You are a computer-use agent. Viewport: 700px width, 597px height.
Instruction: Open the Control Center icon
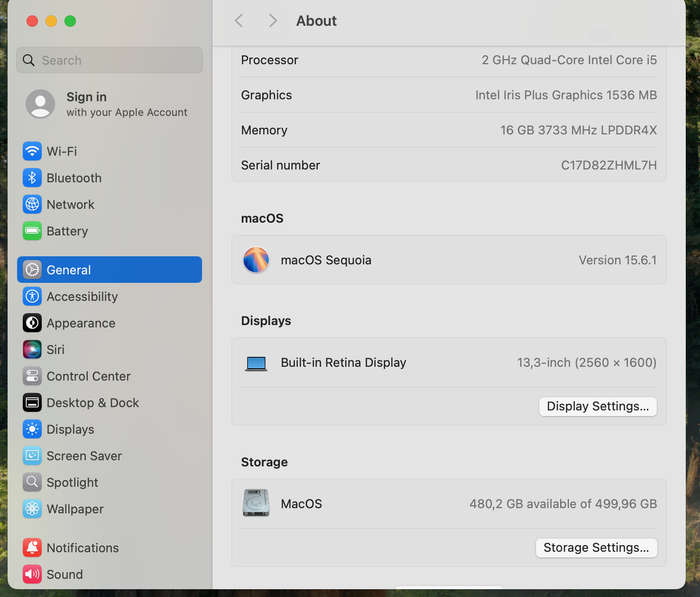click(32, 376)
